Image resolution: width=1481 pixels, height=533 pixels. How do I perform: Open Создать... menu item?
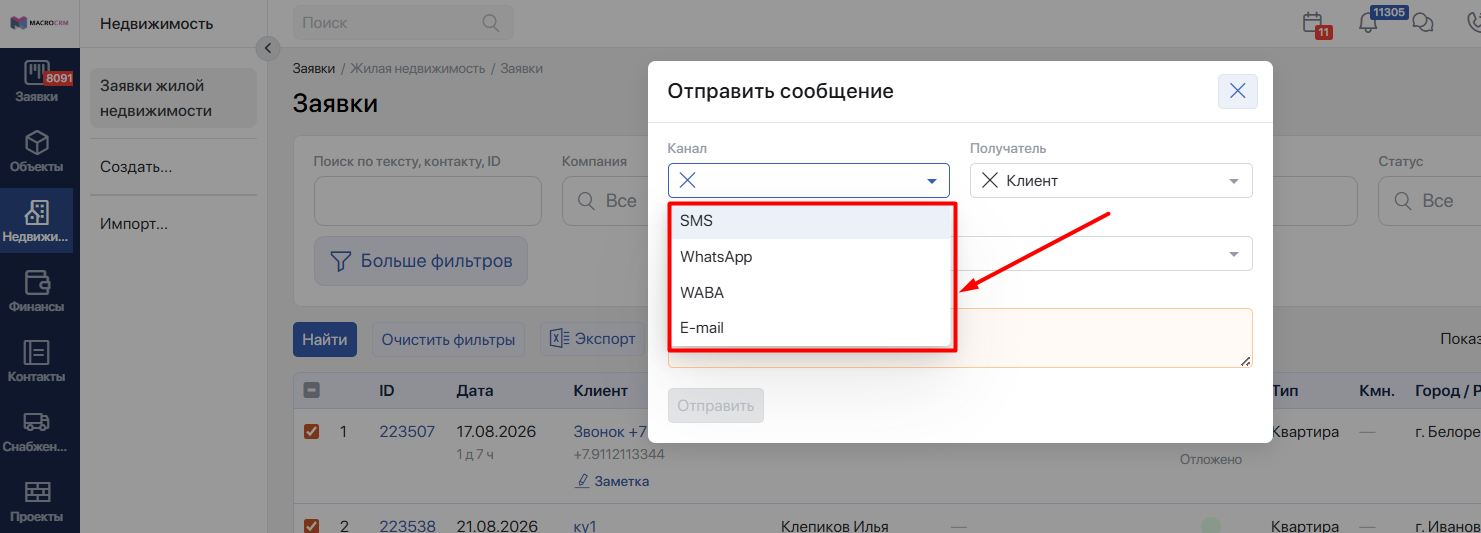(136, 167)
